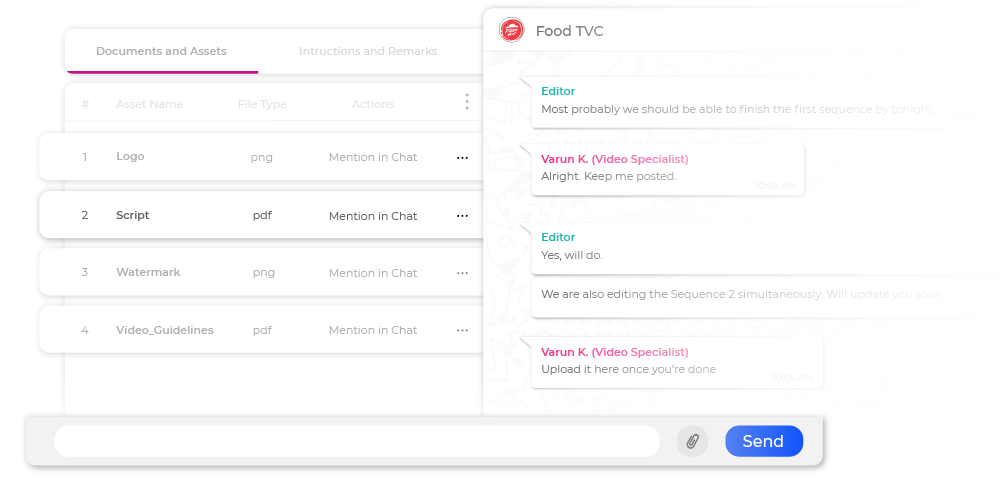Switch to Documents and Assets tab

coord(161,51)
